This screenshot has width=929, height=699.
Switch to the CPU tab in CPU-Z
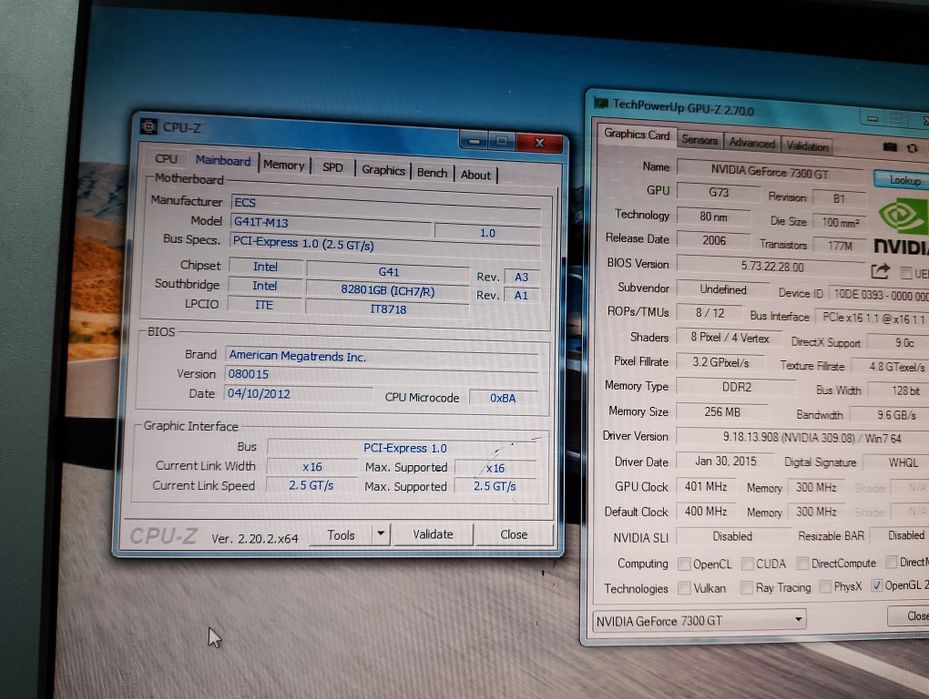point(166,159)
